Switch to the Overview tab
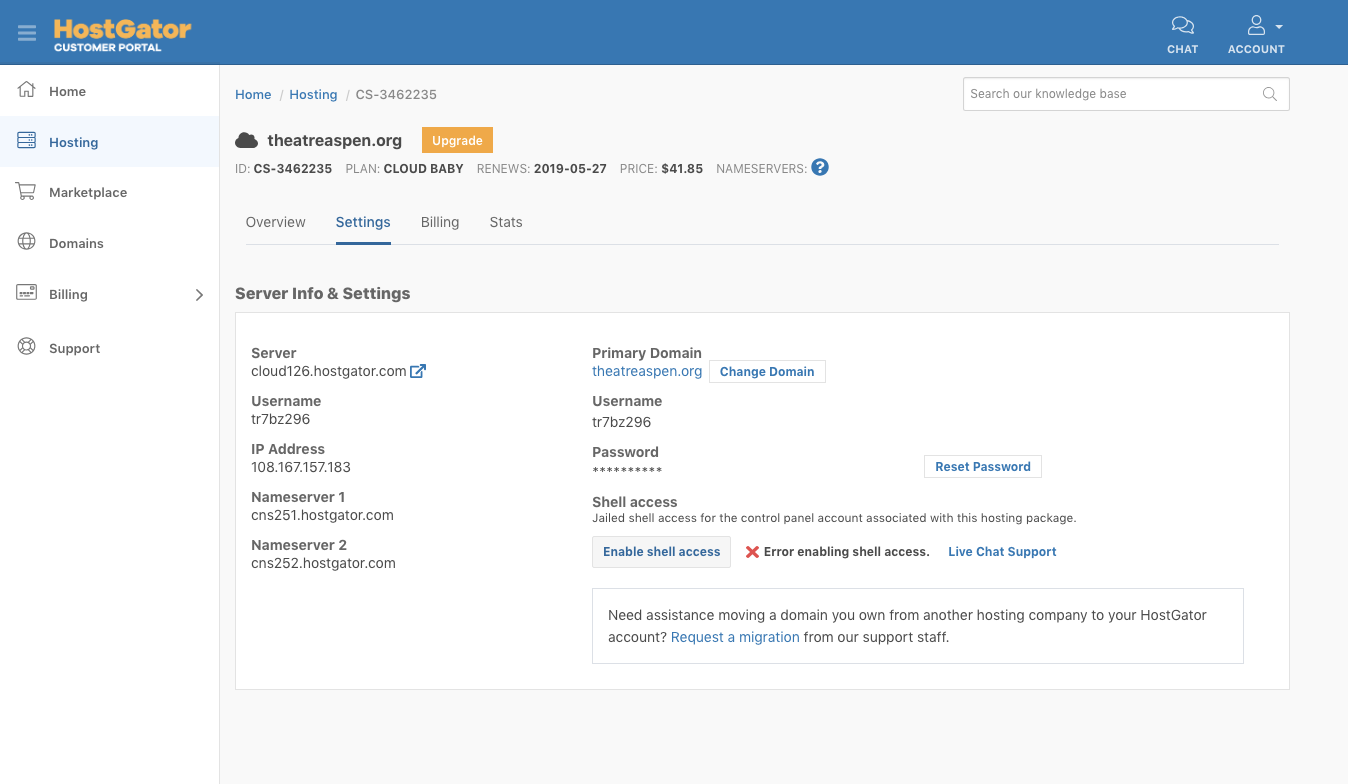Viewport: 1348px width, 784px height. point(276,222)
